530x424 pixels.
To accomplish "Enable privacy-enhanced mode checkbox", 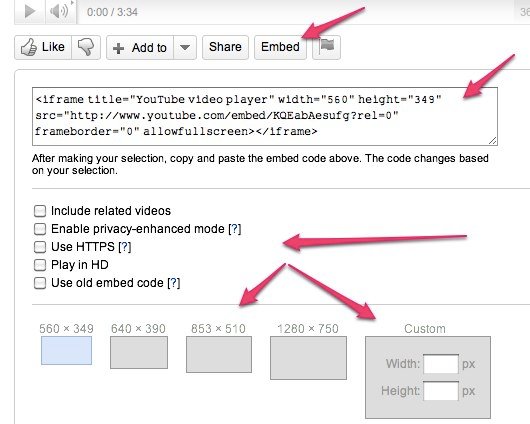I will pyautogui.click(x=40, y=229).
